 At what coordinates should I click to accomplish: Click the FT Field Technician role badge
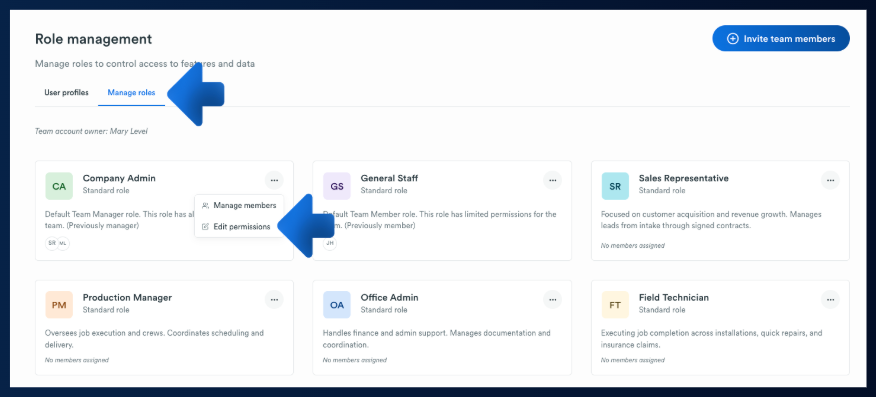[x=615, y=305]
